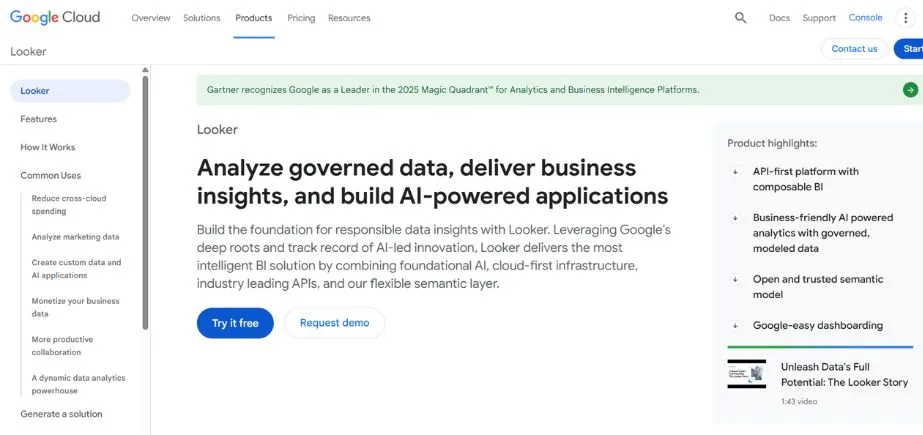Select How It Works in sidebar
This screenshot has height=435, width=923.
(x=48, y=147)
